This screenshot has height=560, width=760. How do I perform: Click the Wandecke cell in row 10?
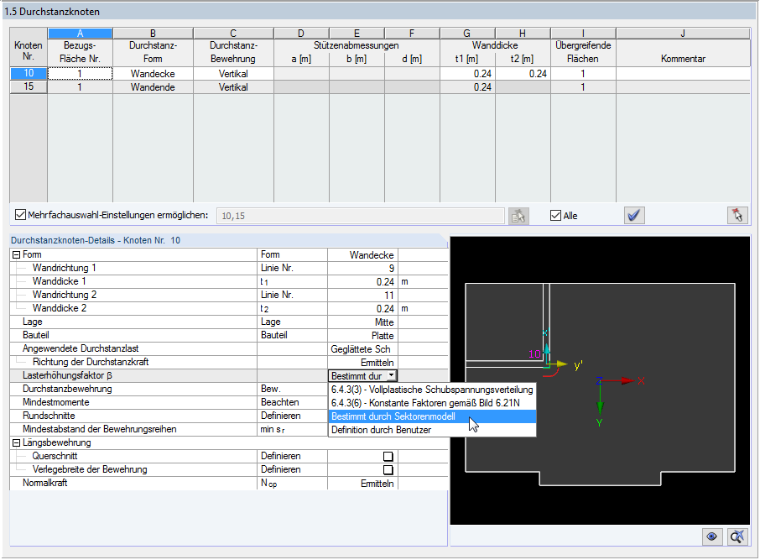153,74
